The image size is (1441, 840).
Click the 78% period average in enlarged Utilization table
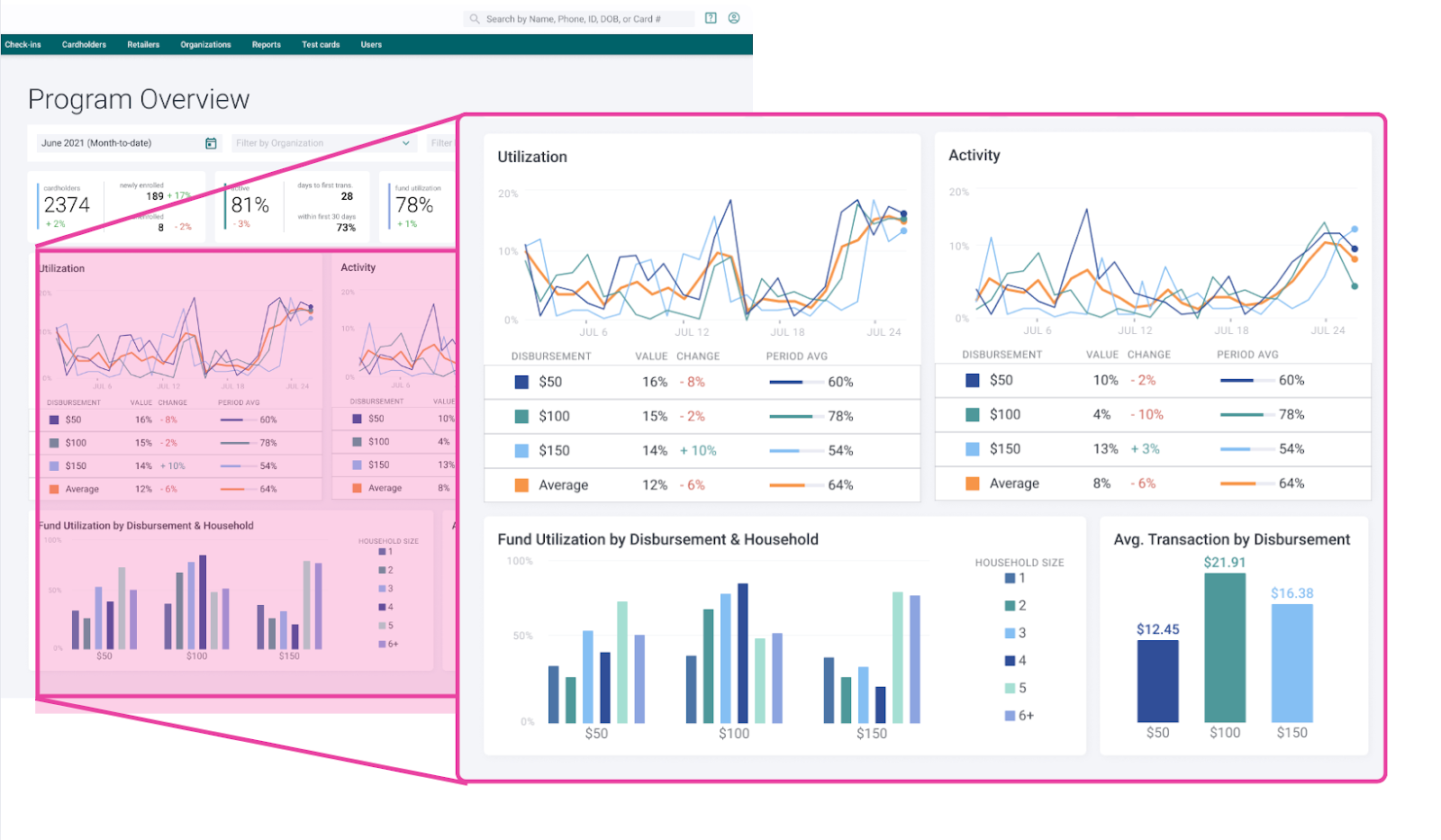pyautogui.click(x=840, y=416)
